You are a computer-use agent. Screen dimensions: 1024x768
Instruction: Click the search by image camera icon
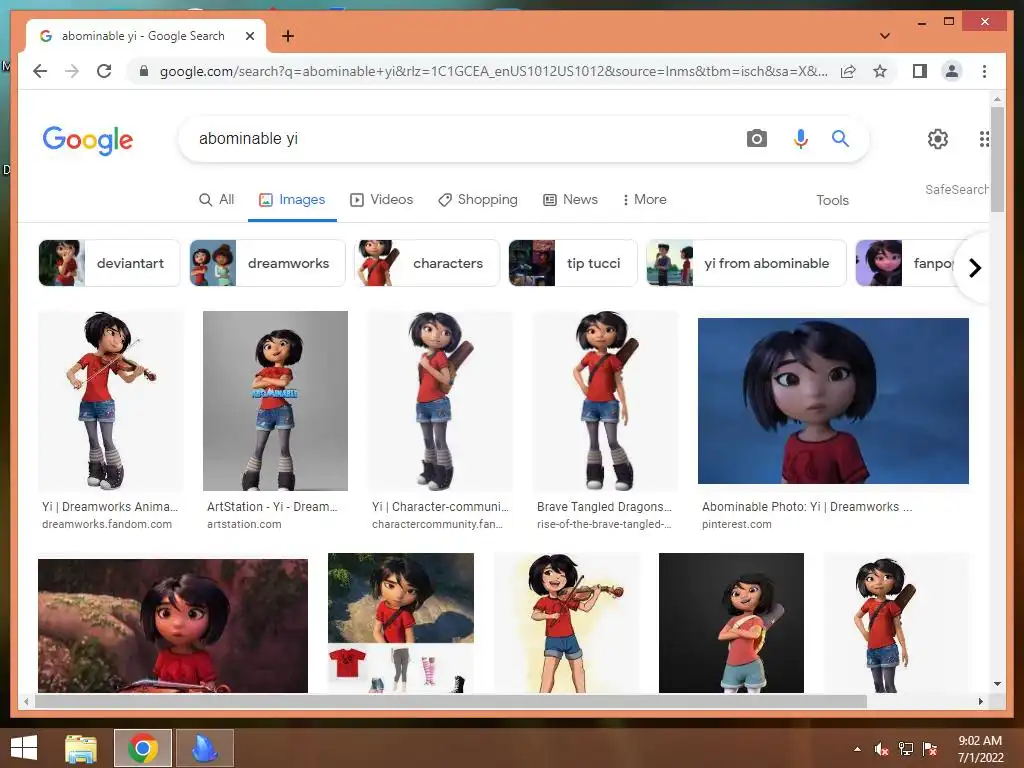(x=756, y=138)
